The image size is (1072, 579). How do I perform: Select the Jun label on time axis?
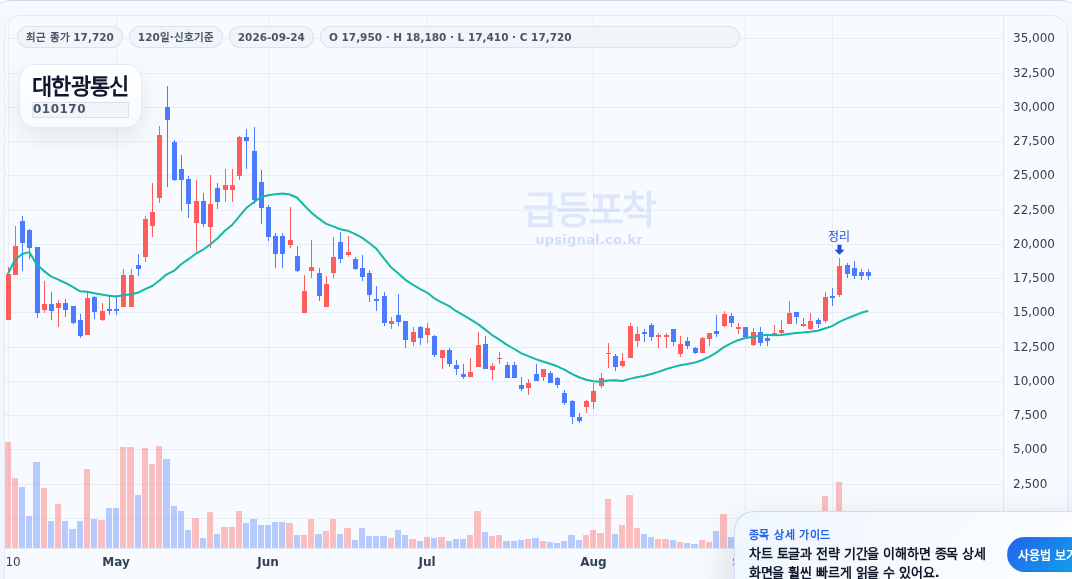pos(267,562)
